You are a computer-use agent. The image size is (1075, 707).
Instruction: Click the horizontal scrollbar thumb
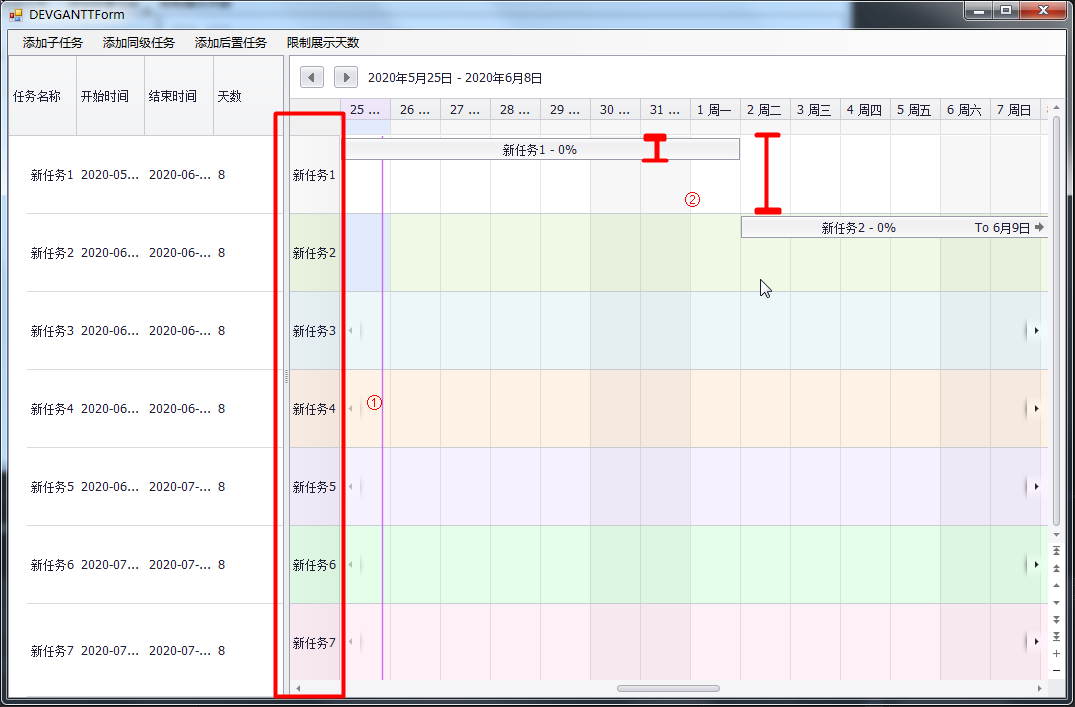pyautogui.click(x=668, y=688)
